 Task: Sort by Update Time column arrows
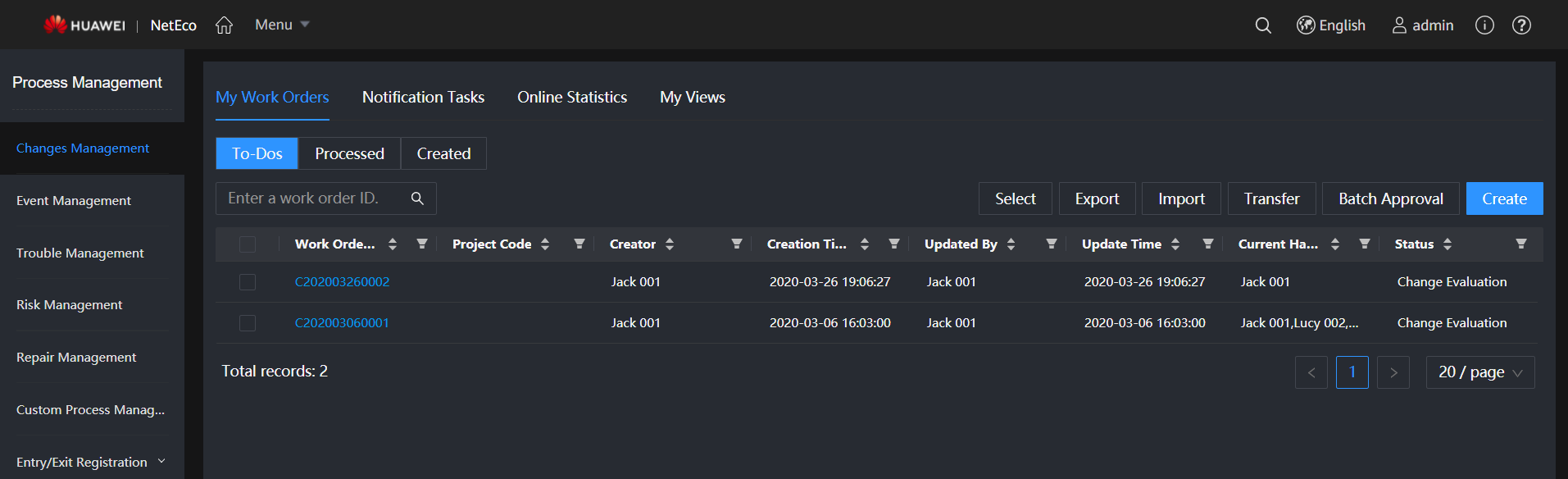click(x=1175, y=244)
